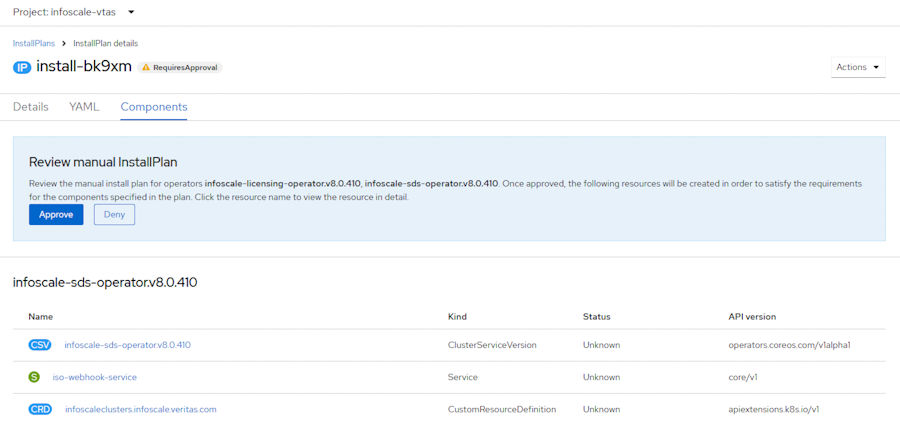Click the infoscale-sds-operator.v8.0.410 section heading

coord(105,283)
